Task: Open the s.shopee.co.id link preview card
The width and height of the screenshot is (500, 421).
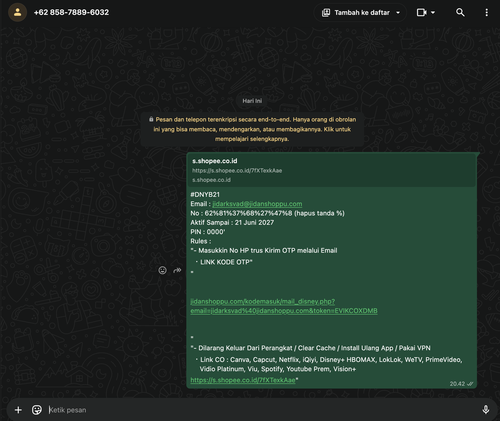Action: [x=332, y=170]
